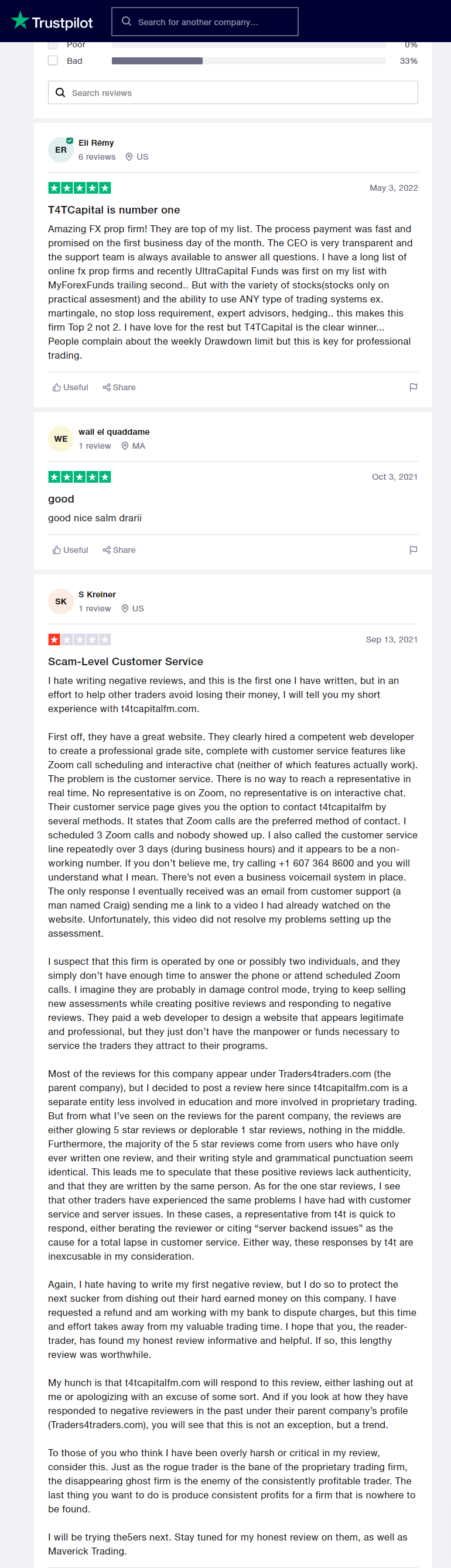
Task: Click the Trustpilot logo
Action: 52,21
